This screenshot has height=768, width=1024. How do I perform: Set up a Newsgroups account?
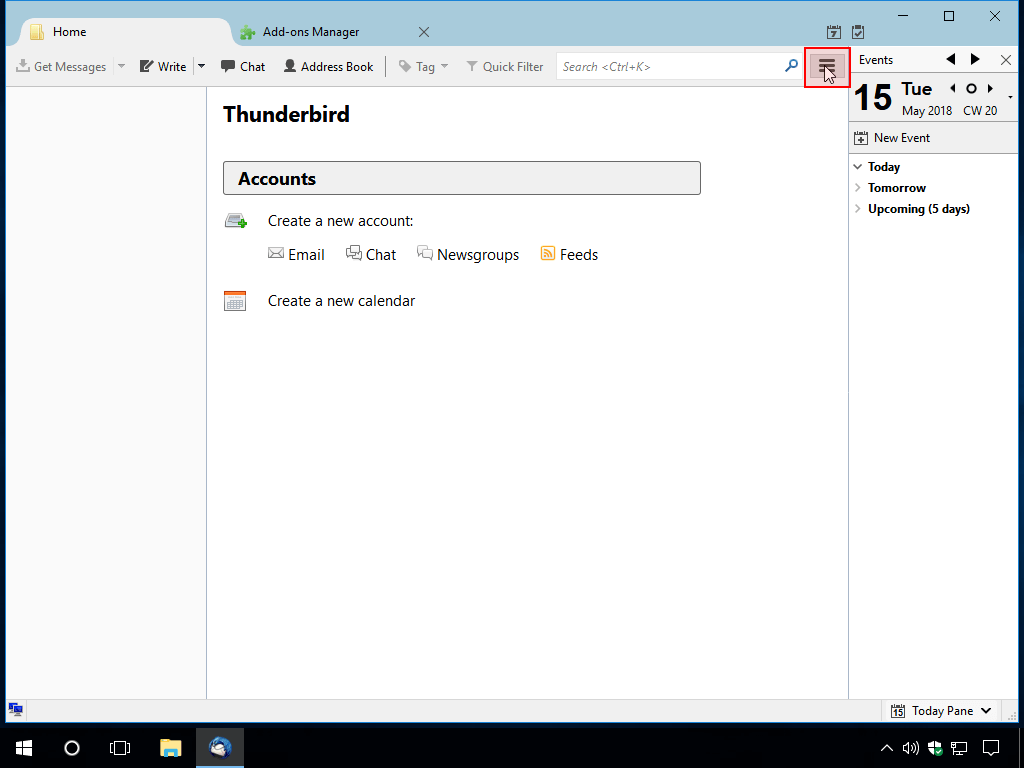(x=468, y=255)
